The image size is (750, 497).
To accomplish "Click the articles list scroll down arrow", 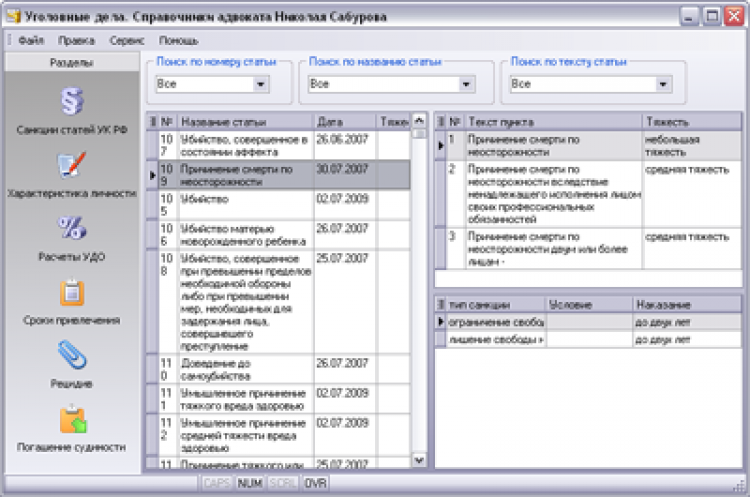I will (x=419, y=460).
